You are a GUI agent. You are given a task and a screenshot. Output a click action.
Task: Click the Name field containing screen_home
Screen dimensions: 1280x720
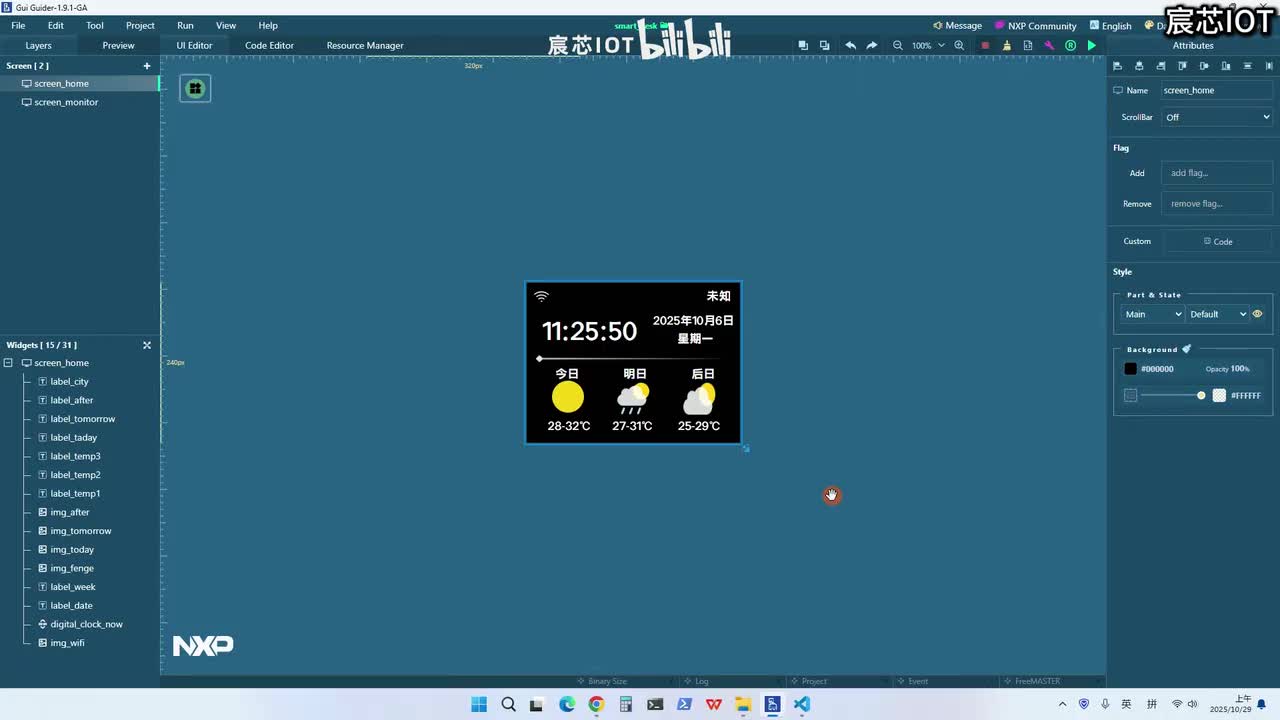pyautogui.click(x=1217, y=90)
